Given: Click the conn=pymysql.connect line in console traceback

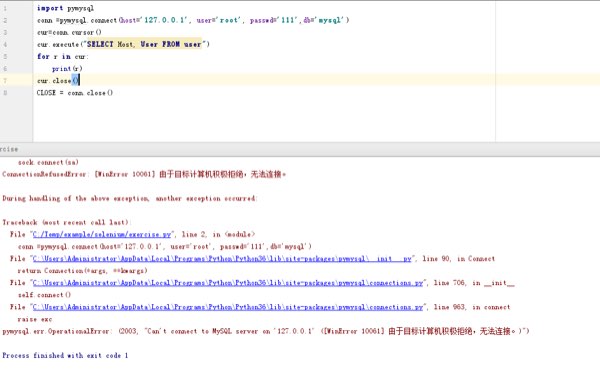Looking at the screenshot, I should coord(165,247).
